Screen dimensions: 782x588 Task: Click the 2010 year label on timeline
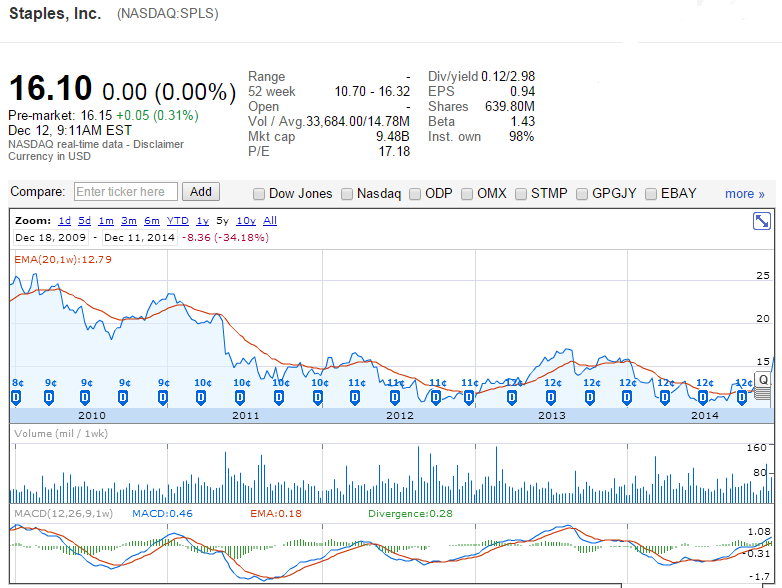tap(92, 415)
